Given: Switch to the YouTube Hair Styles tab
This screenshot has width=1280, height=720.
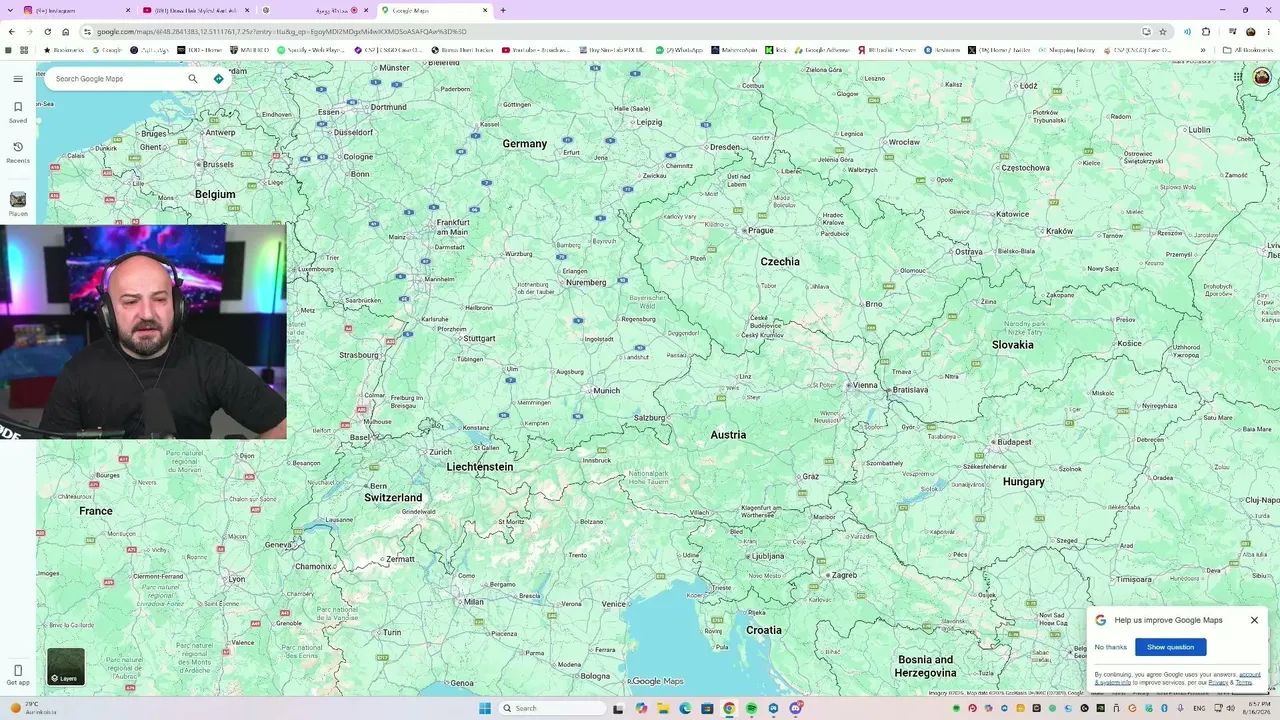Looking at the screenshot, I should (x=195, y=10).
